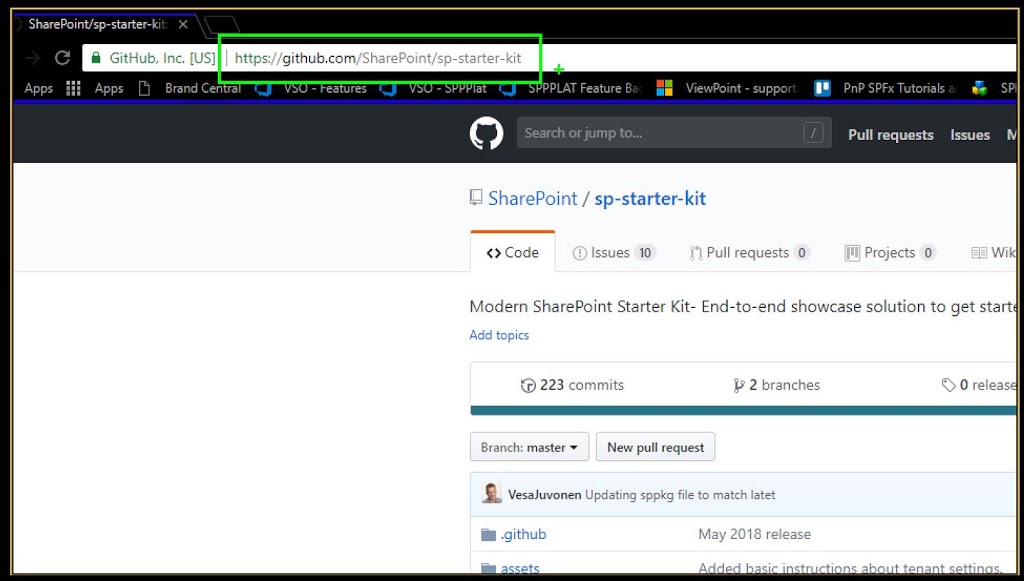
Task: Click the releases tag icon
Action: pos(948,385)
